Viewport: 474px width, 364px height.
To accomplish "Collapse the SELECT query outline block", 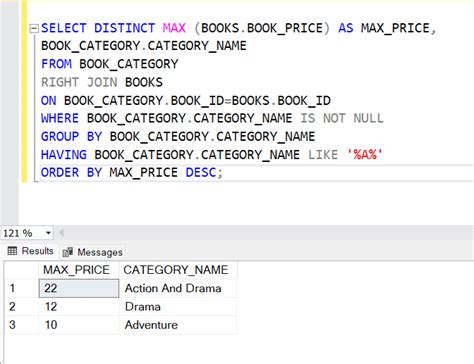I will click(x=34, y=29).
